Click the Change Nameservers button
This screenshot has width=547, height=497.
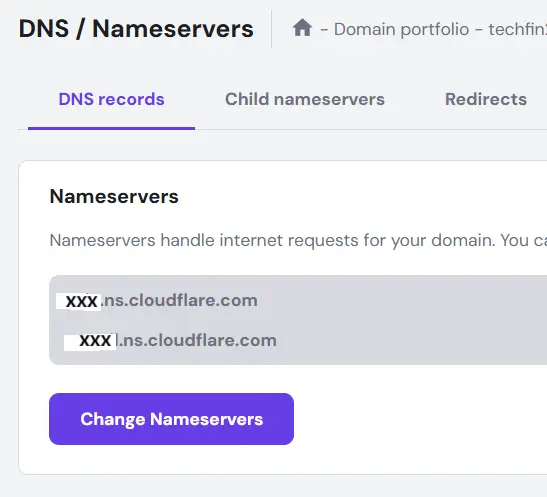[x=171, y=419]
